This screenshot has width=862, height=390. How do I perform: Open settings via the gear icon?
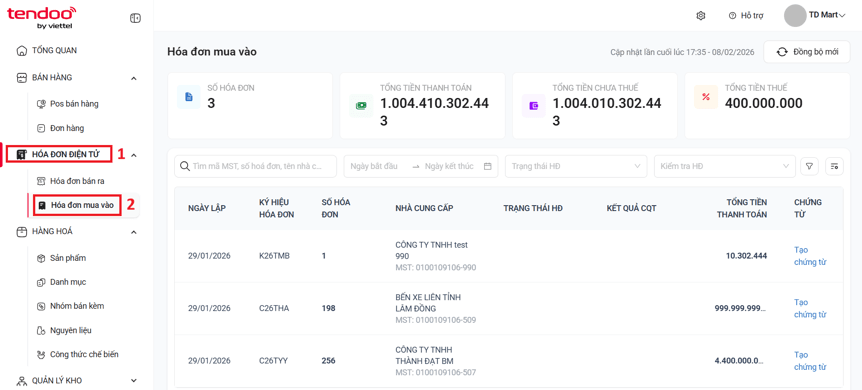pyautogui.click(x=700, y=16)
